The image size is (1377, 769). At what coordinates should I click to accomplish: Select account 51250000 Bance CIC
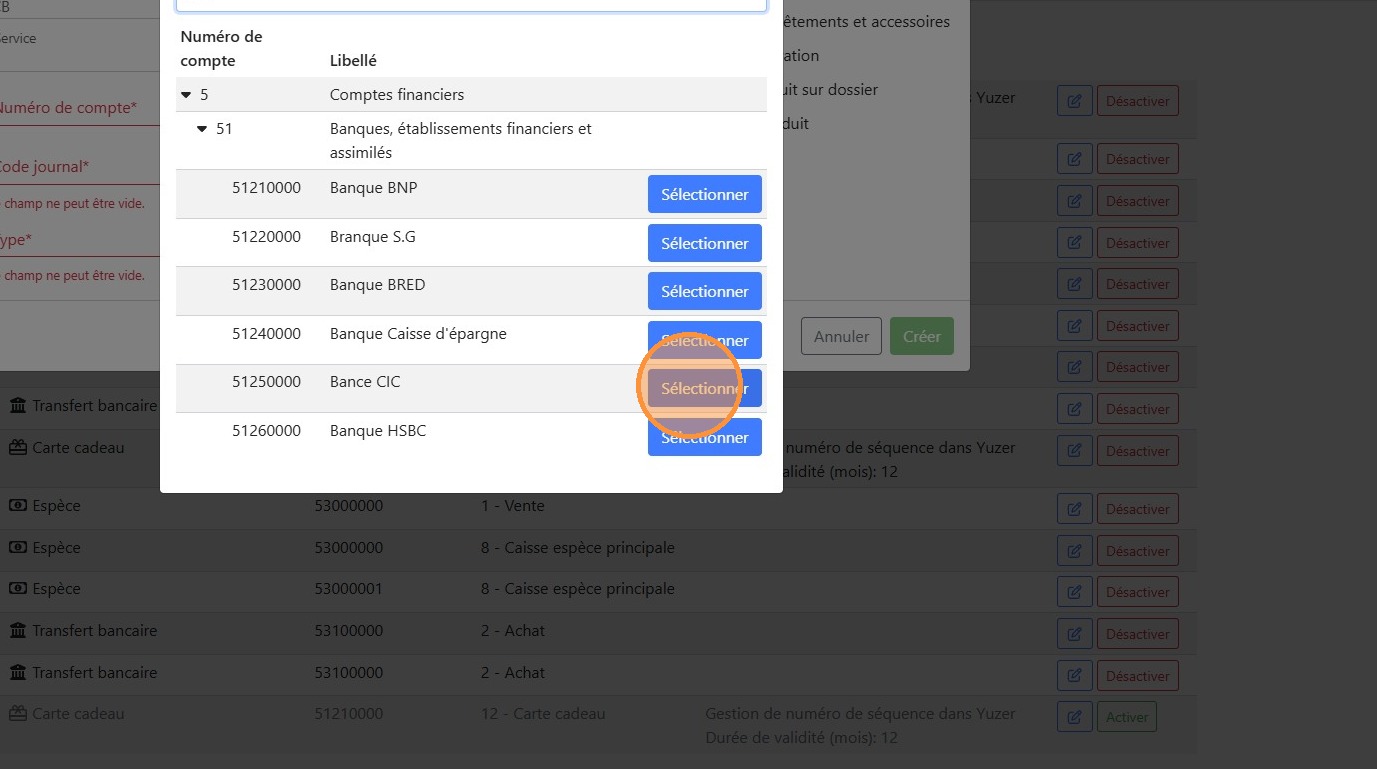click(704, 389)
